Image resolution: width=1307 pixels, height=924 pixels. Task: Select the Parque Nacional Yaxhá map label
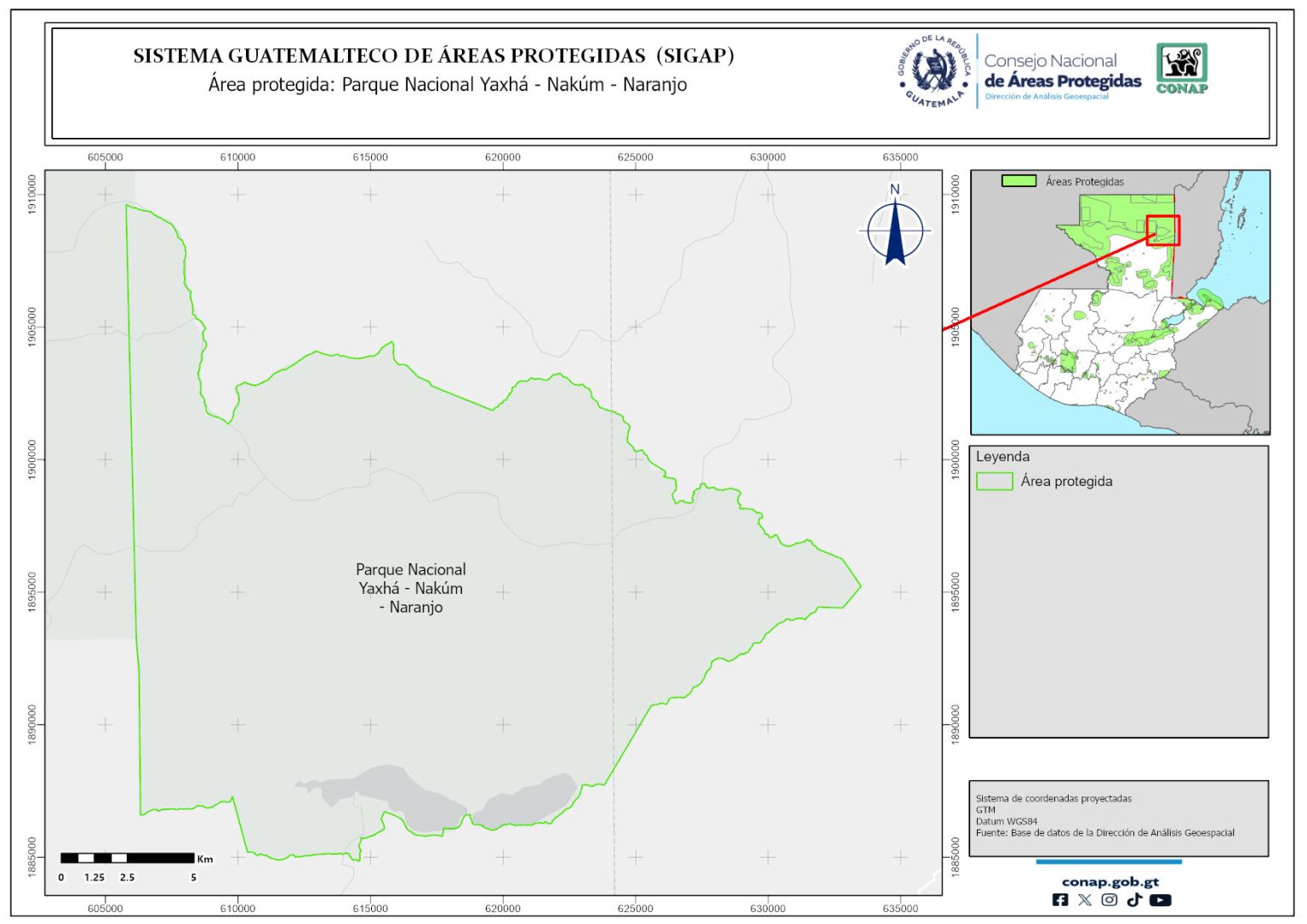(x=411, y=588)
